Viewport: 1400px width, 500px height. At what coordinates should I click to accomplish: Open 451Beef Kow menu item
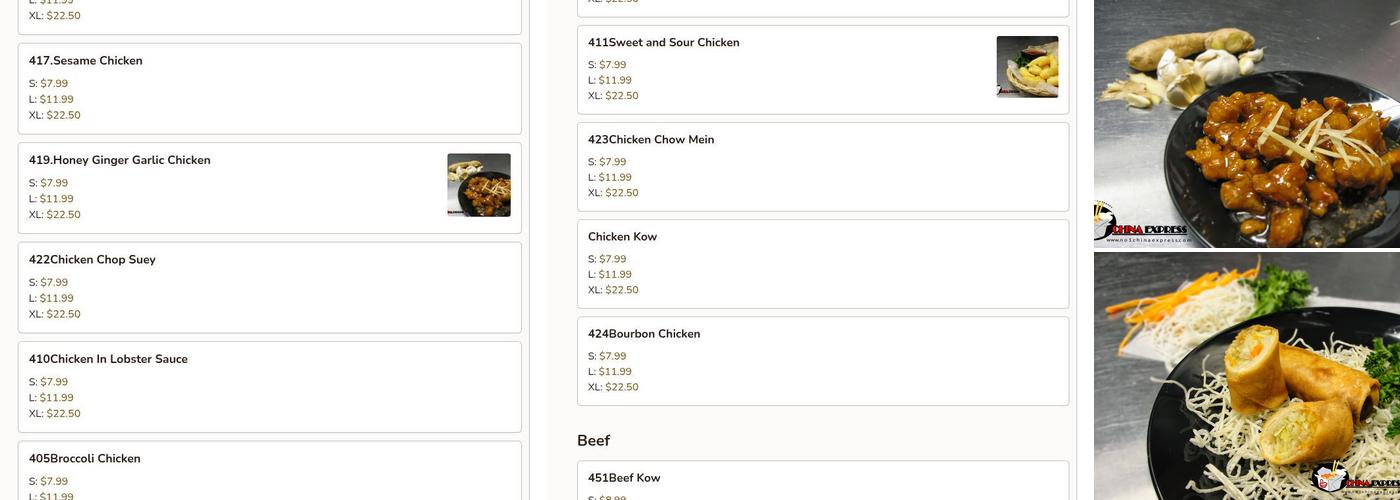click(x=624, y=478)
